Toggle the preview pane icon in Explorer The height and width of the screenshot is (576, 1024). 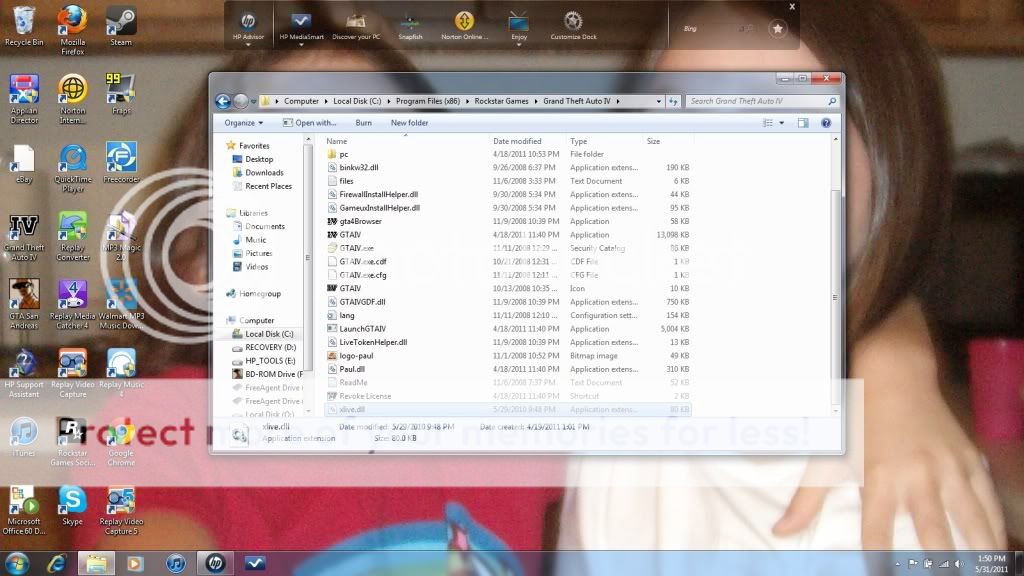click(x=803, y=123)
